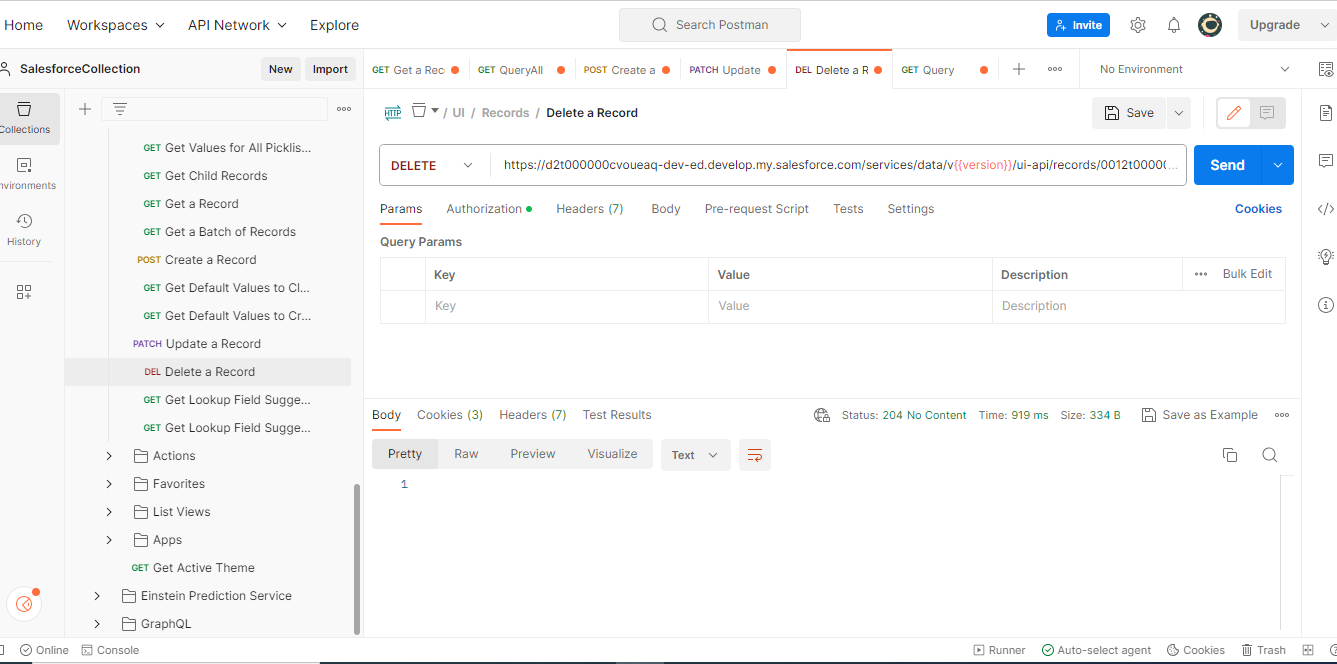1337x664 pixels.
Task: Expand the Einstein Prediction Service folder
Action: tap(97, 596)
